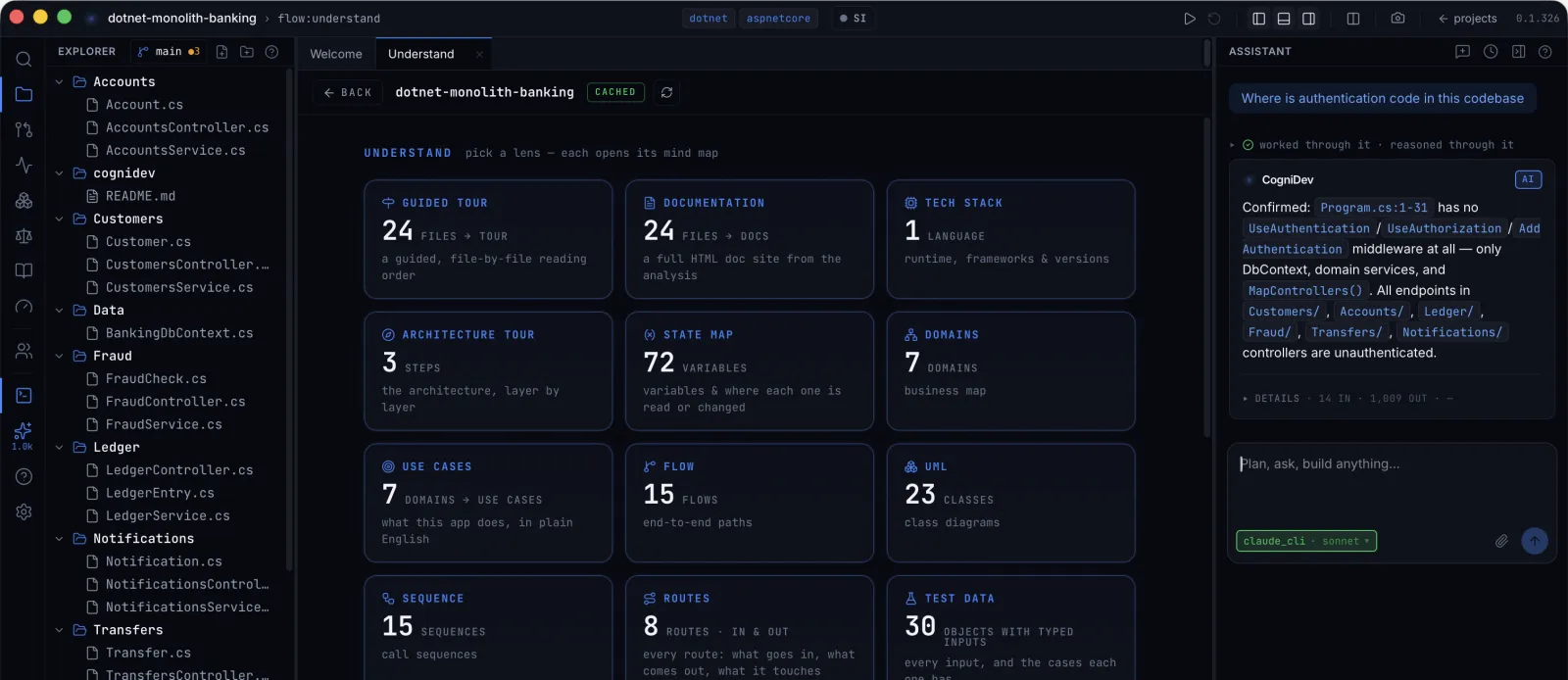Focus the 'Plan, ask, build anything' input
The image size is (1568, 680).
click(1392, 485)
